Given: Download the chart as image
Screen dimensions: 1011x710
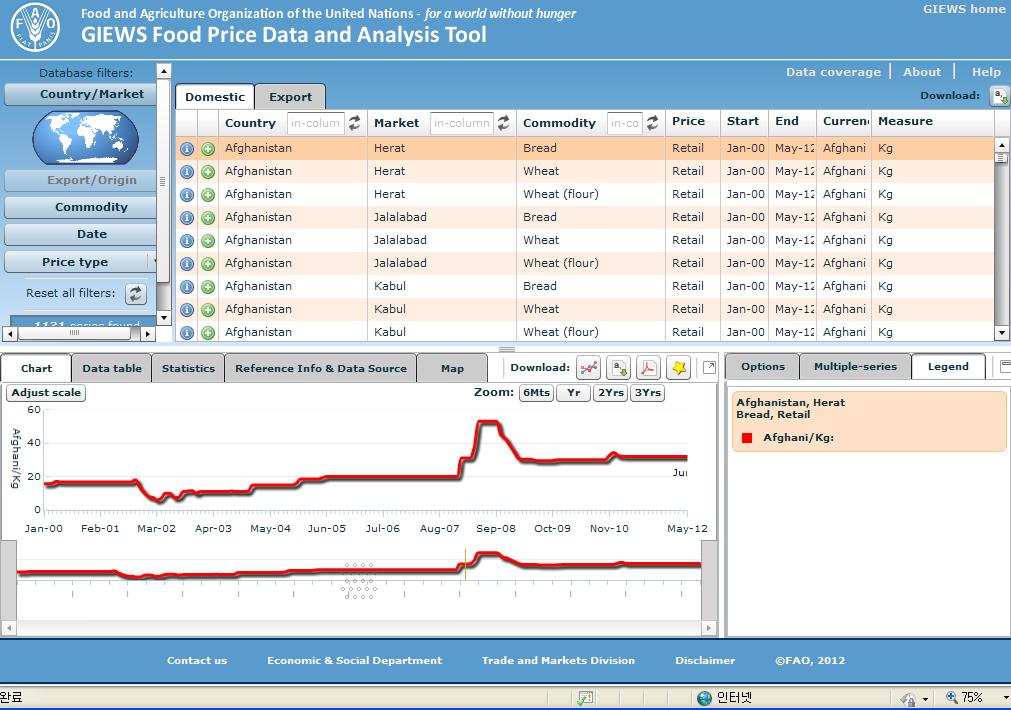Looking at the screenshot, I should pos(589,368).
